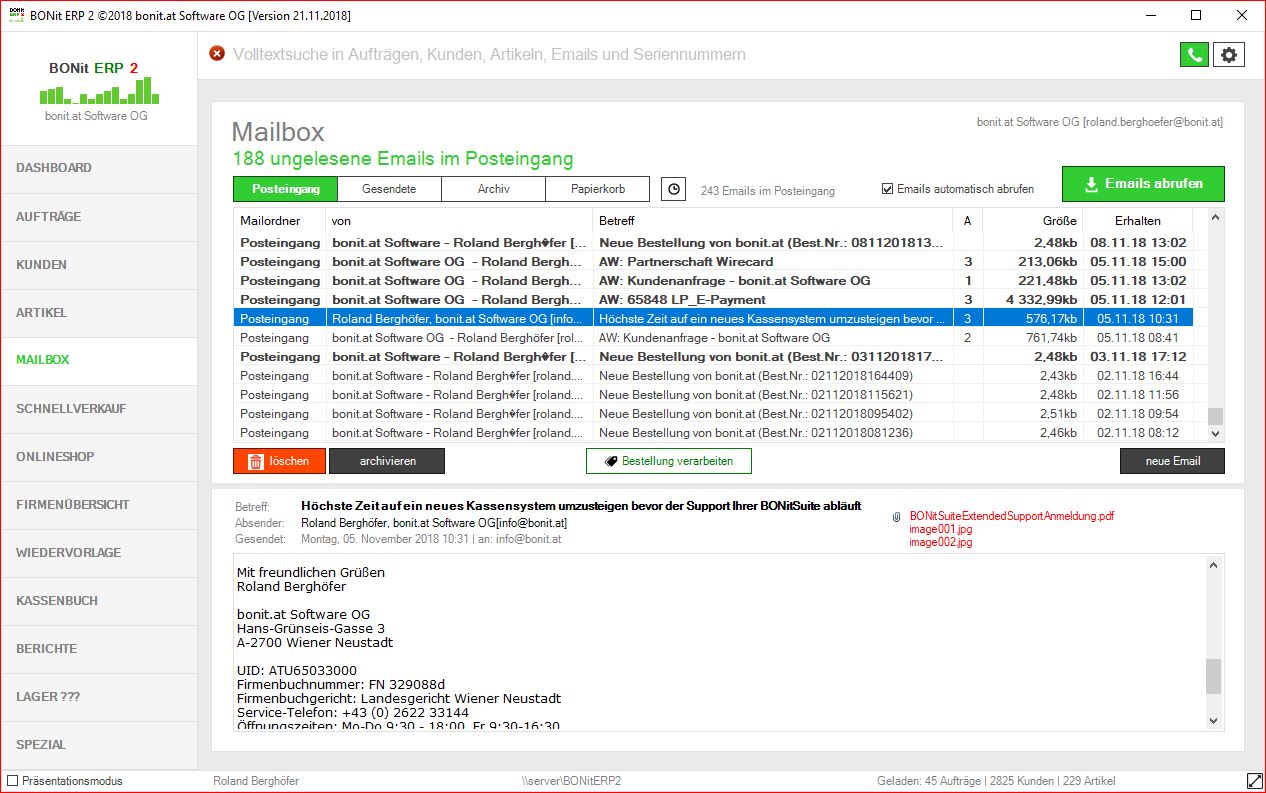Click the Bestellung verarbeiten button

(x=669, y=461)
